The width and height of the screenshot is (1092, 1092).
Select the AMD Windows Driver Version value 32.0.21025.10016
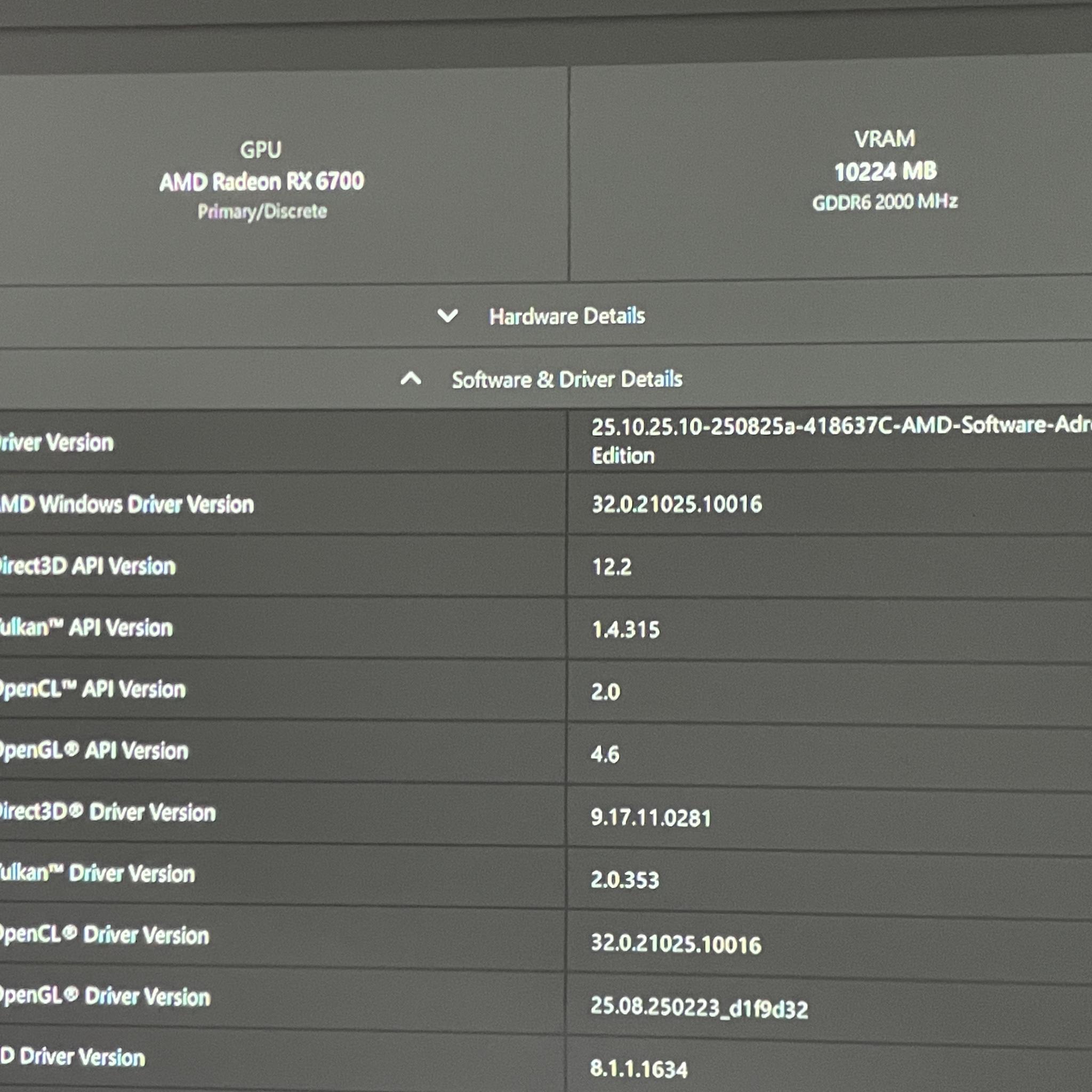[677, 503]
